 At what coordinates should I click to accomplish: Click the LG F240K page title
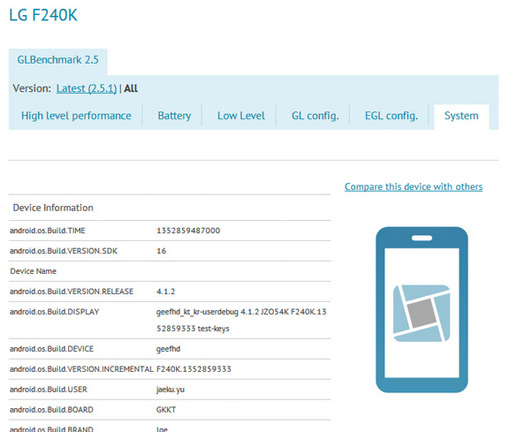click(x=43, y=15)
